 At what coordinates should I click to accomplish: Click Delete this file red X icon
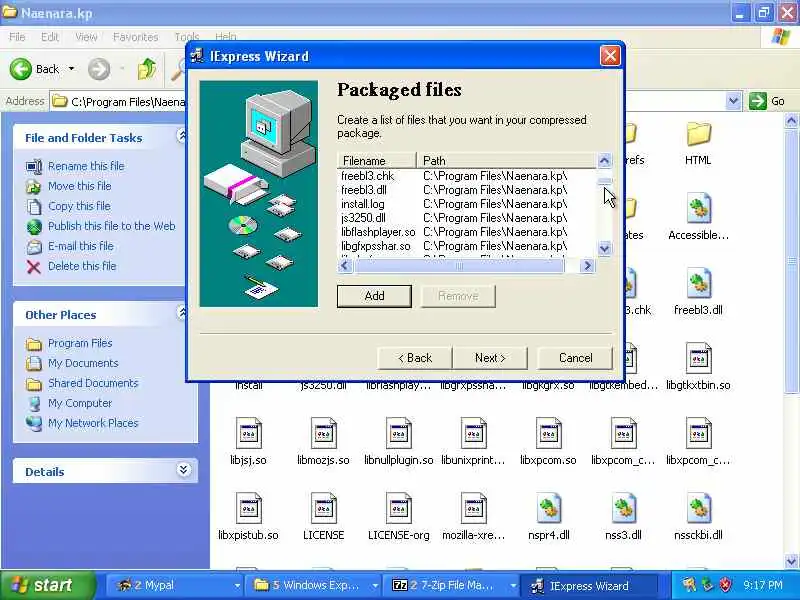34,266
